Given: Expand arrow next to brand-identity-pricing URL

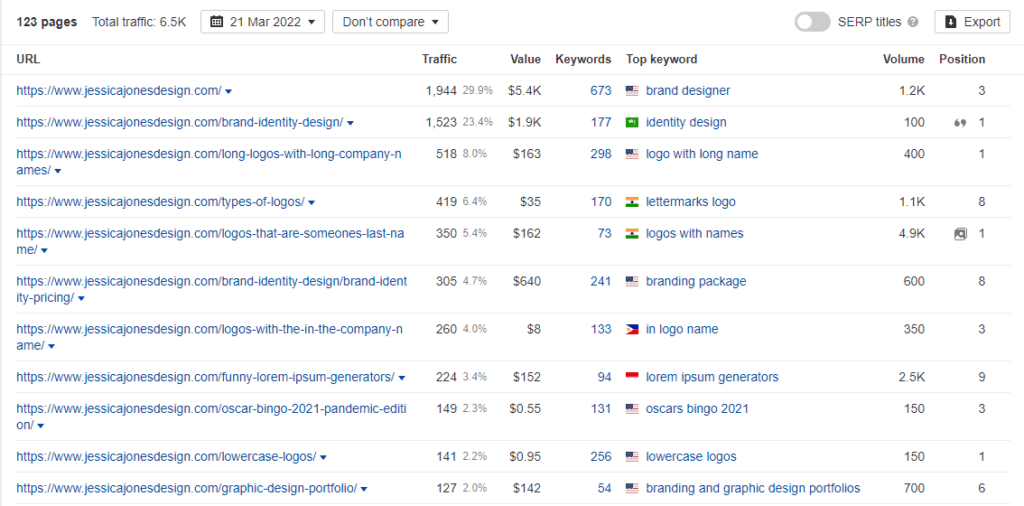Looking at the screenshot, I should [x=81, y=298].
